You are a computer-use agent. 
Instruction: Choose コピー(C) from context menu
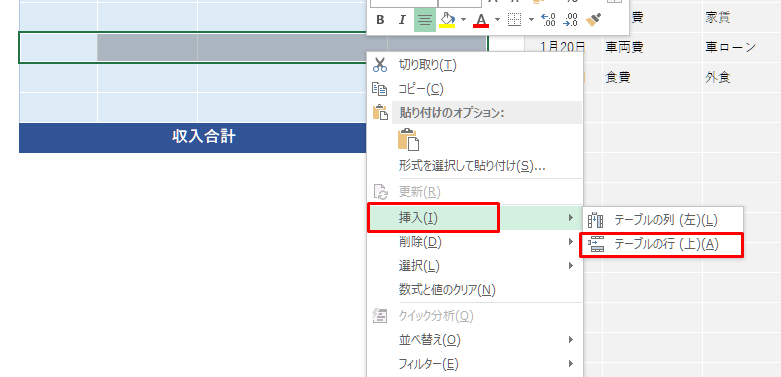tap(475, 89)
